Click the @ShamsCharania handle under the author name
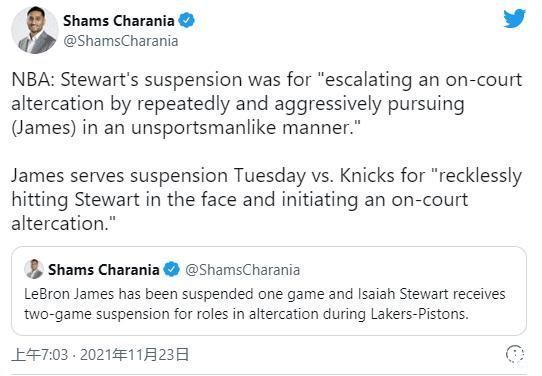The width and height of the screenshot is (542, 376). click(121, 41)
